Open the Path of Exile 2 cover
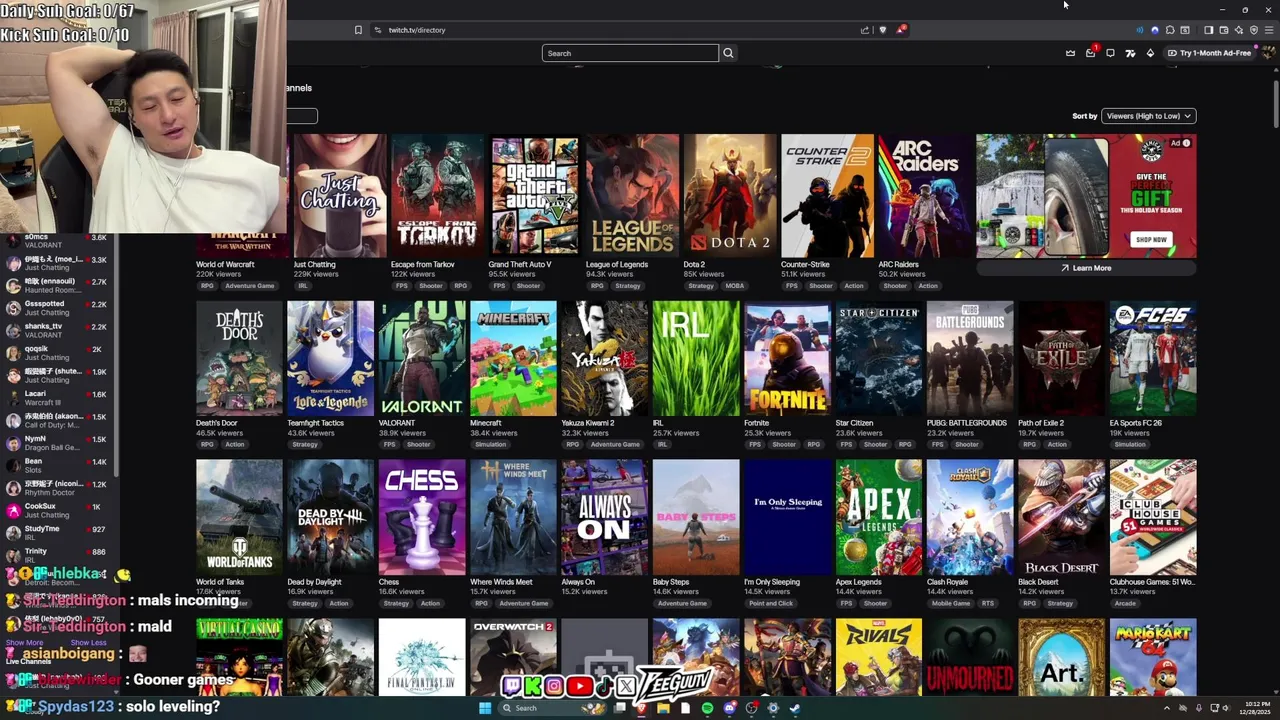 coord(1062,358)
